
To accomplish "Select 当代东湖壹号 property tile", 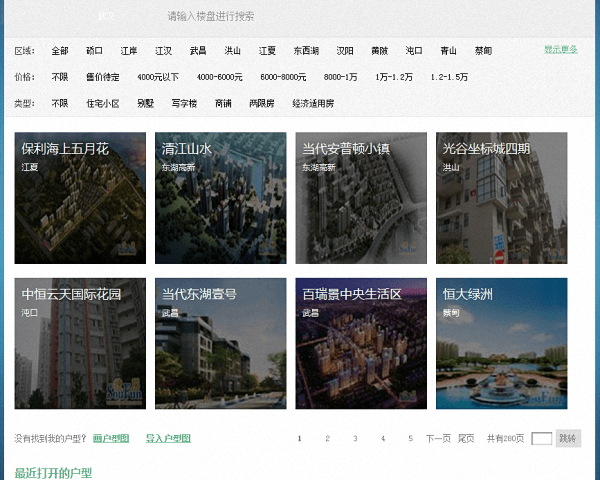I will coord(220,343).
